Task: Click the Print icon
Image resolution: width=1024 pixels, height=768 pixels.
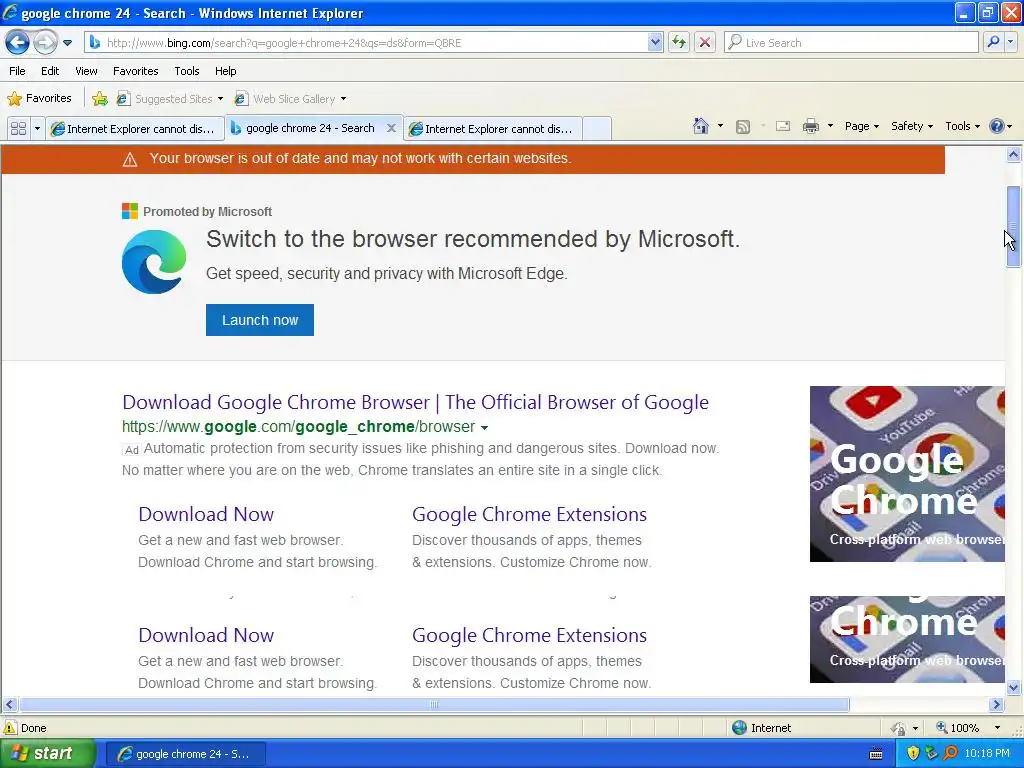Action: 810,126
